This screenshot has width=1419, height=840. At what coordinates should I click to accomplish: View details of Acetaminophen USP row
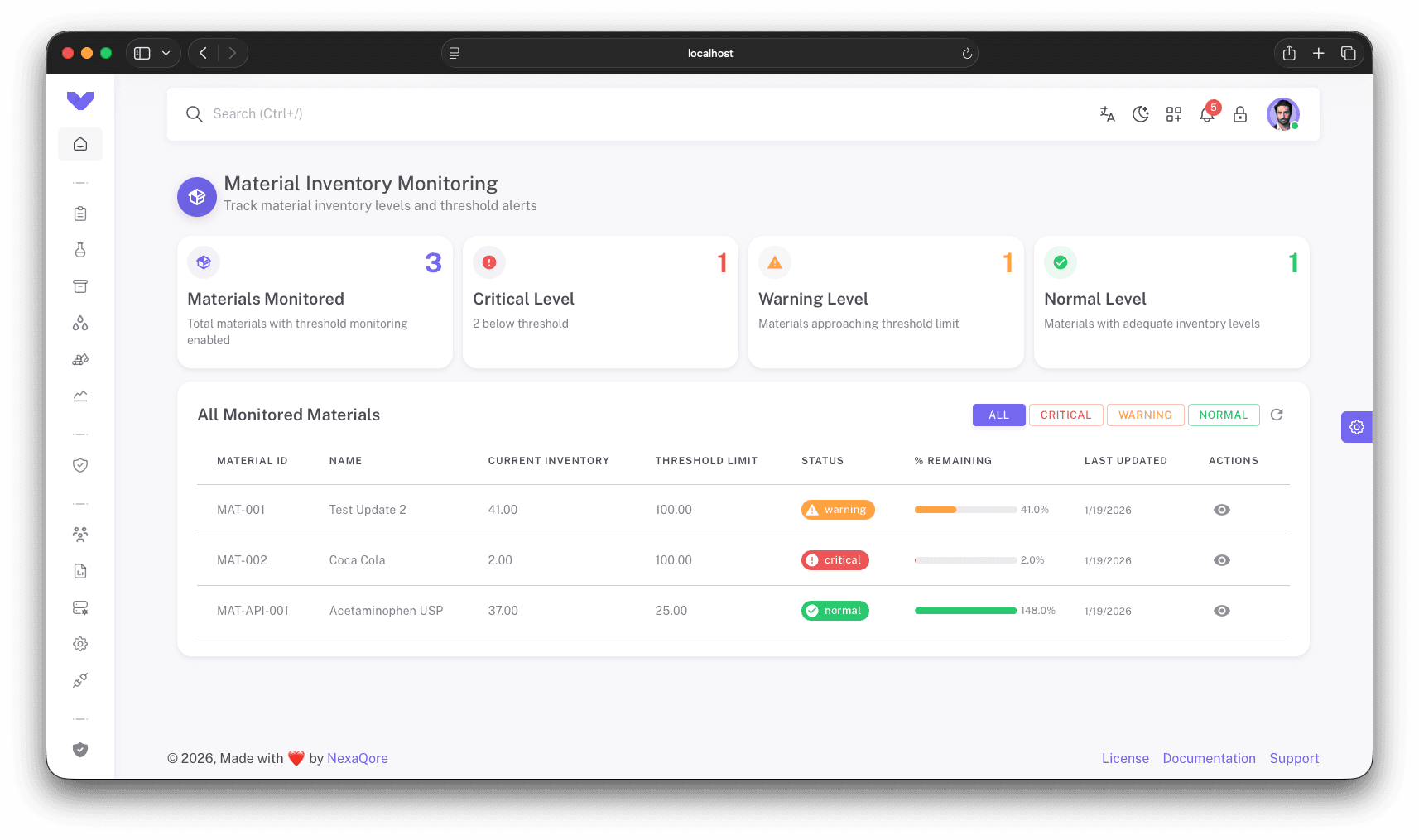click(1222, 611)
